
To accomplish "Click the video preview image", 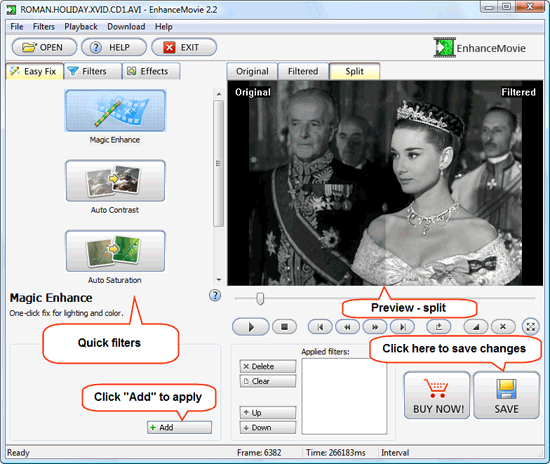I will 385,183.
